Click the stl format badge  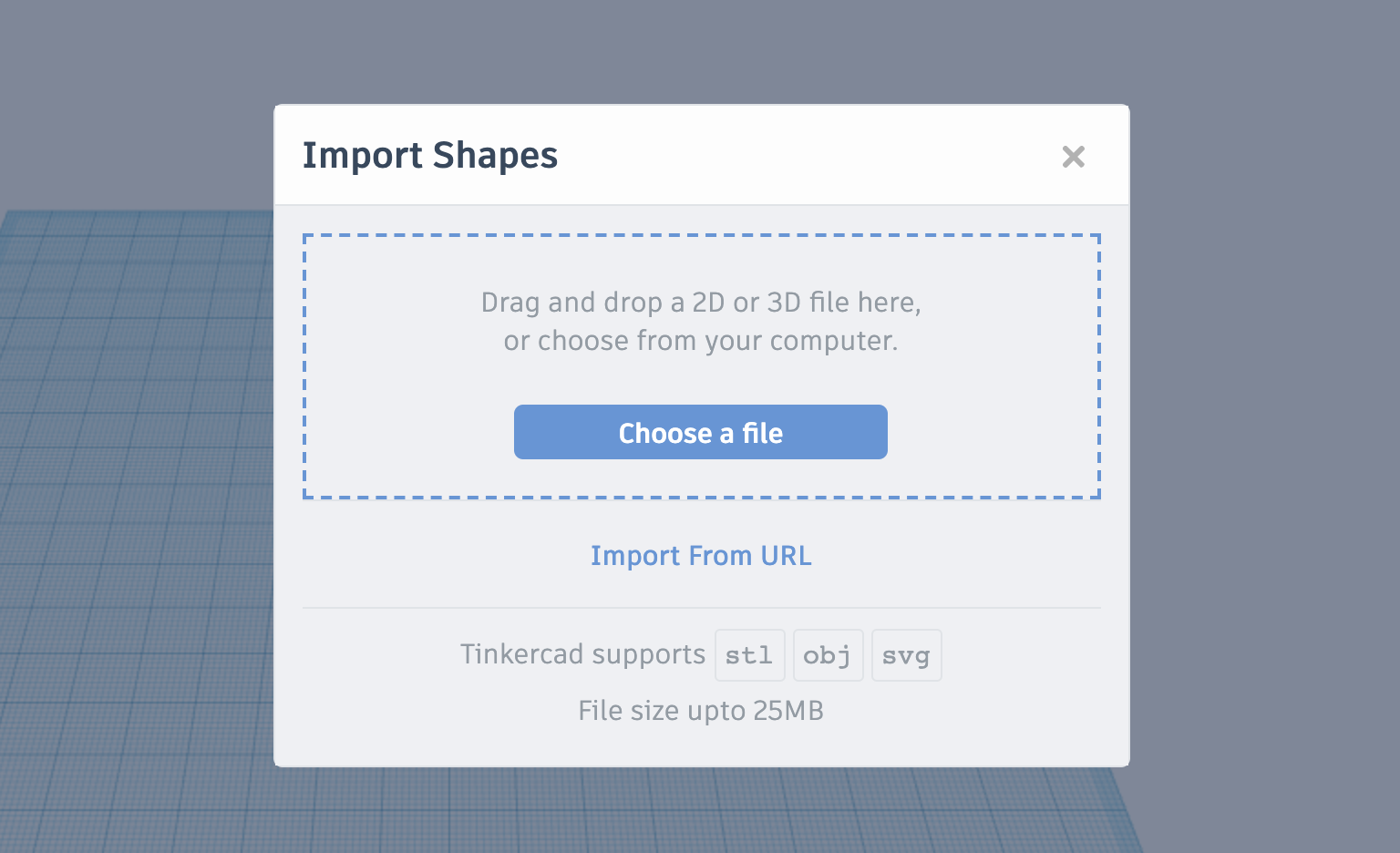(749, 654)
